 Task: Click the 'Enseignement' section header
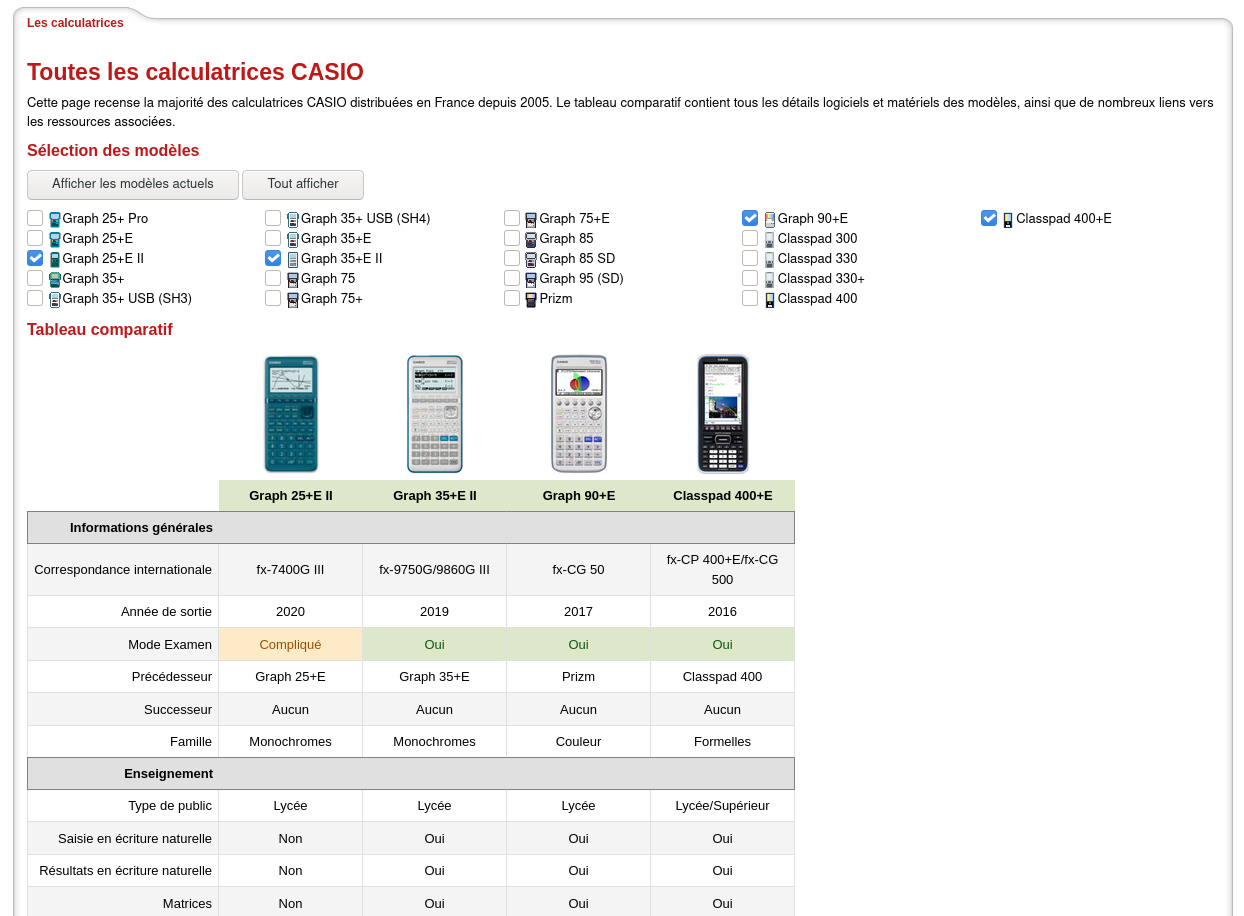coord(411,774)
